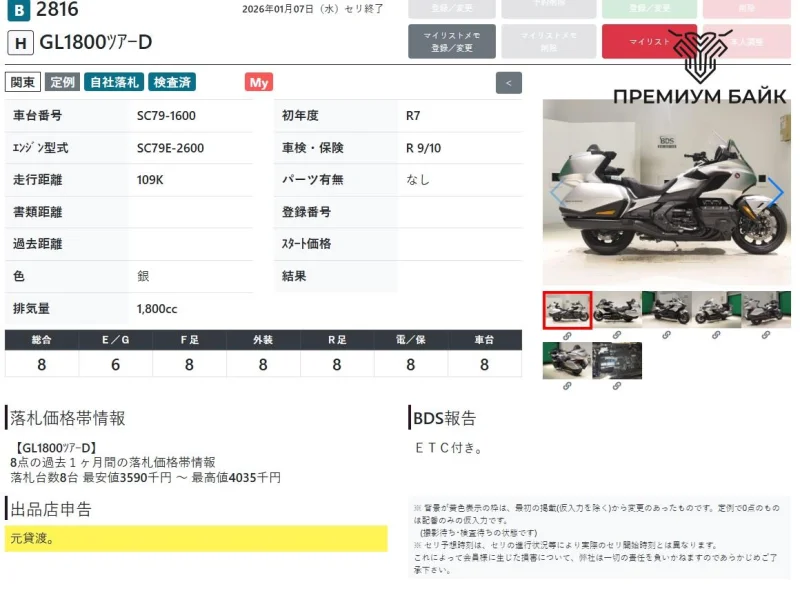Image resolution: width=800 pixels, height=600 pixels.
Task: Open the engine close-up thumbnail
Action: [x=617, y=361]
